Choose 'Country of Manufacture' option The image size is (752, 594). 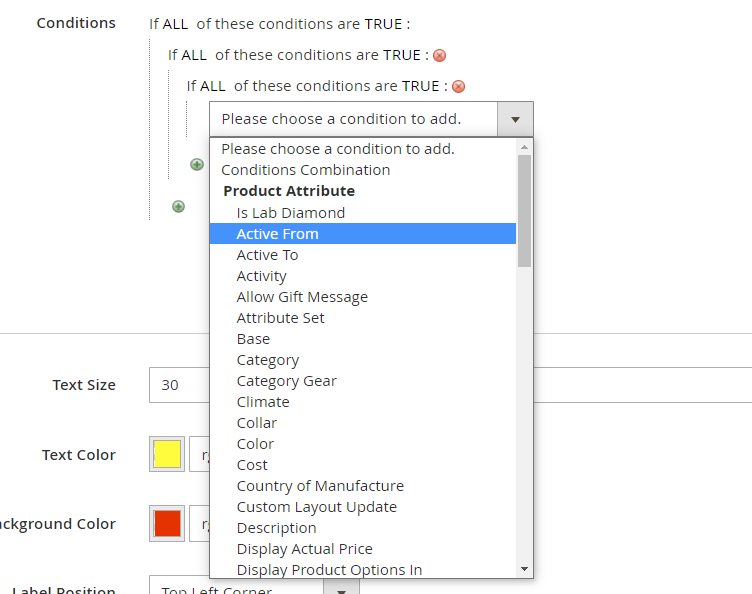pyautogui.click(x=320, y=486)
